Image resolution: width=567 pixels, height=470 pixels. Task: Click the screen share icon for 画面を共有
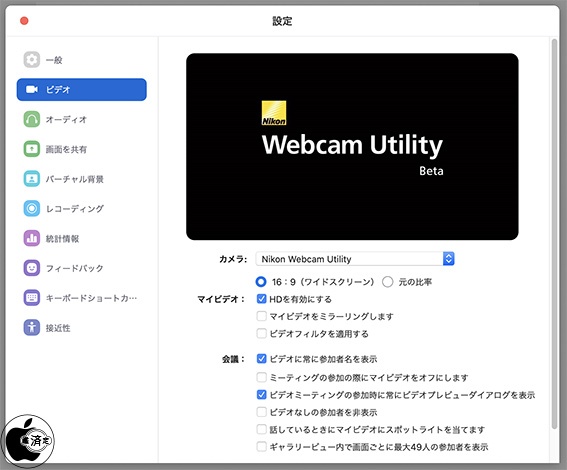tap(32, 149)
